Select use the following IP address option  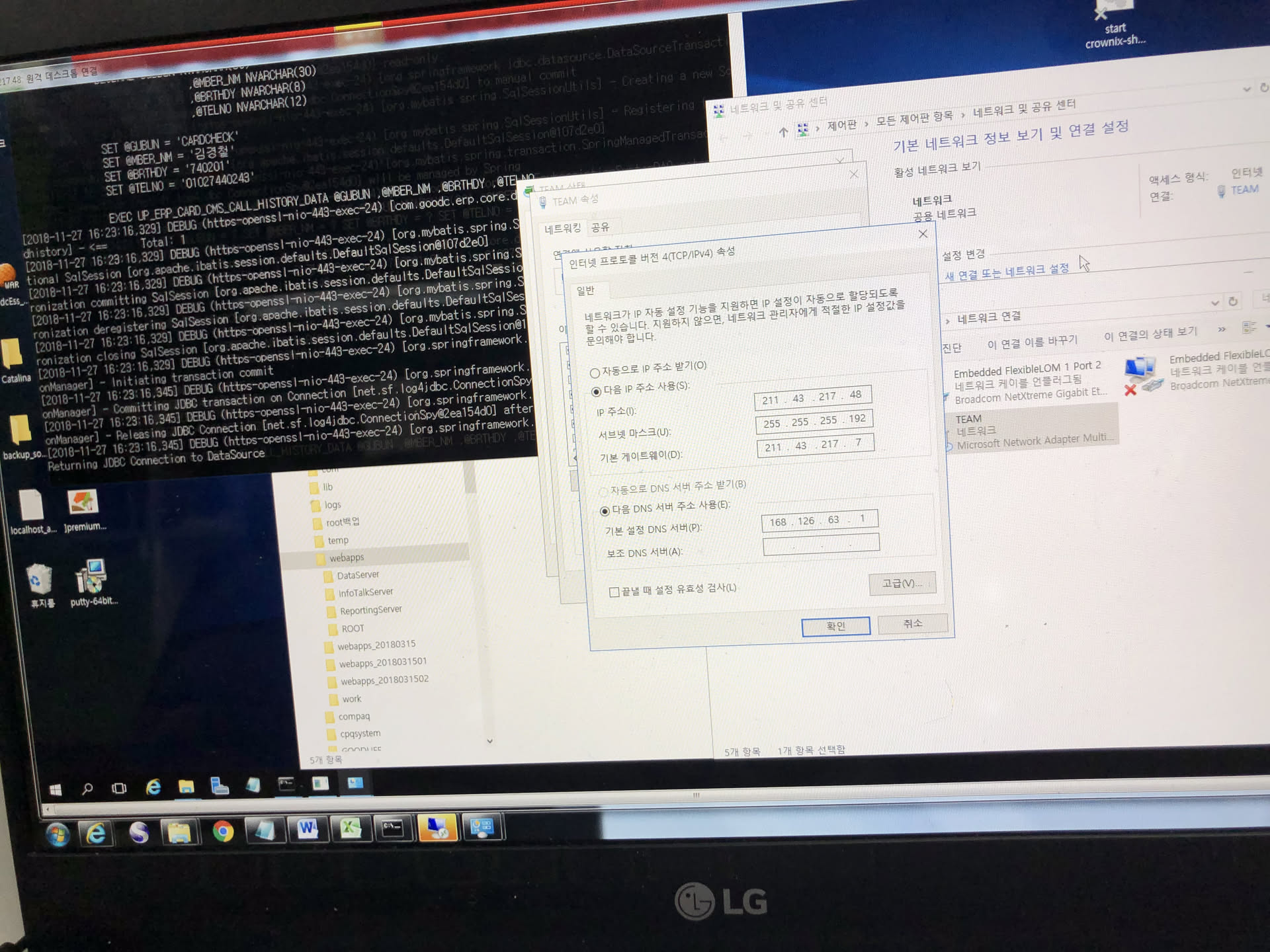coord(596,391)
